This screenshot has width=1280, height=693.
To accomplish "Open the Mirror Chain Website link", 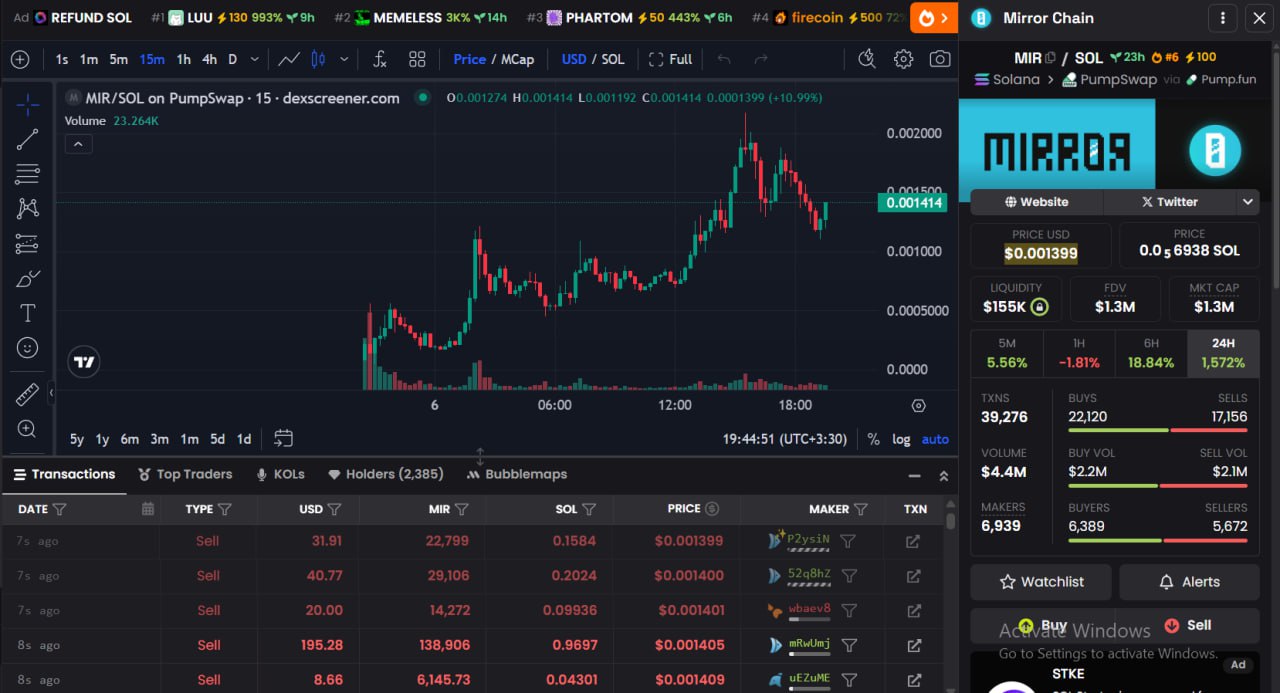I will (1036, 202).
